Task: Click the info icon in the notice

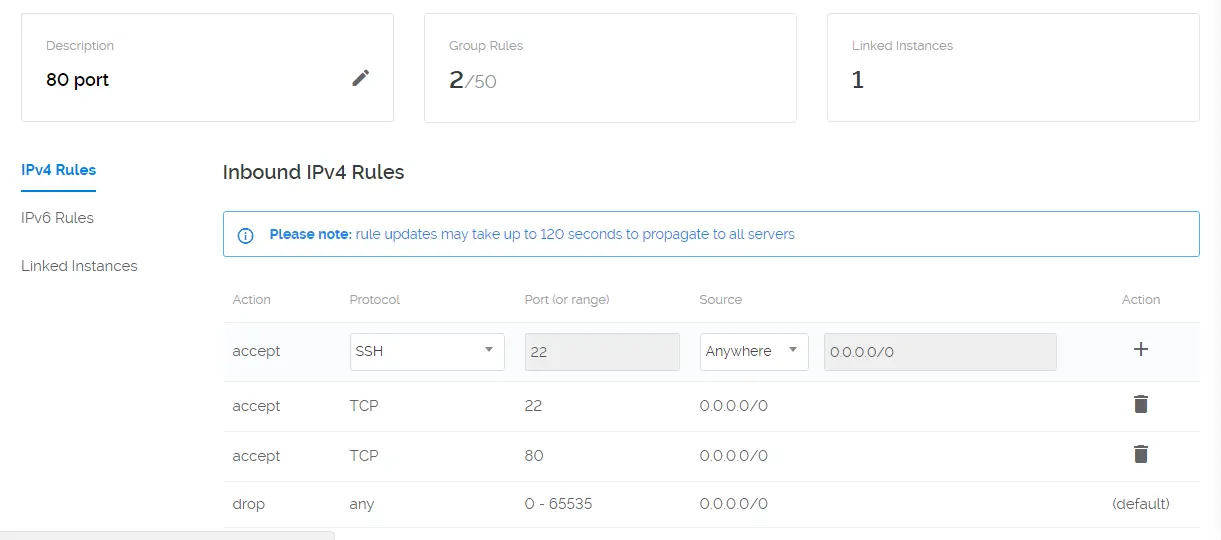Action: point(245,236)
